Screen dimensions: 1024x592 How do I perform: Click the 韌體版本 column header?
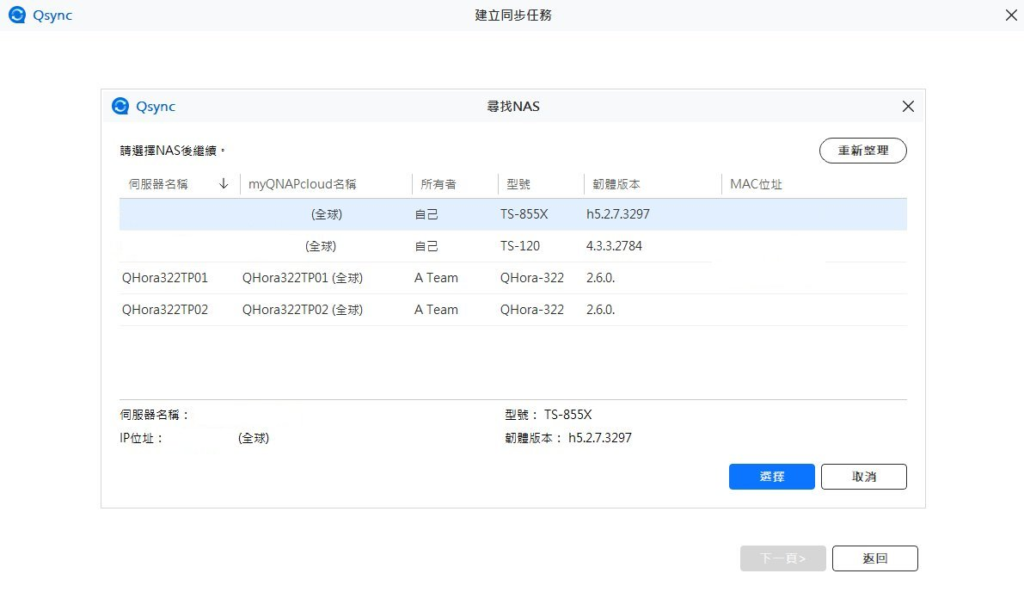(615, 184)
